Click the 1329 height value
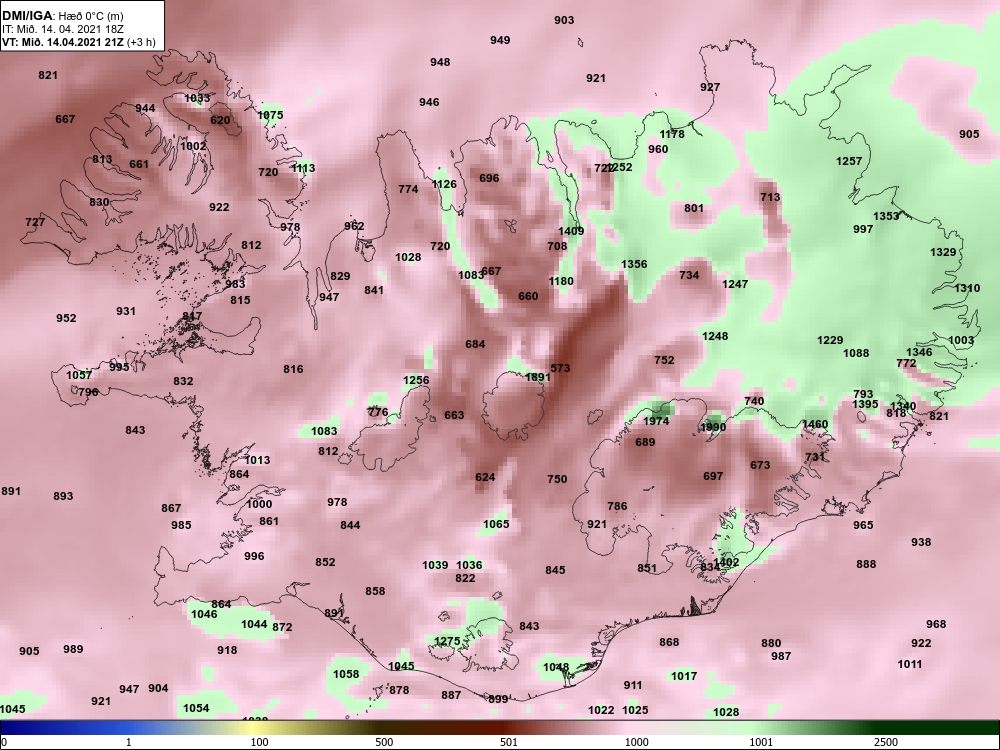Image resolution: width=1000 pixels, height=750 pixels. pos(943,252)
